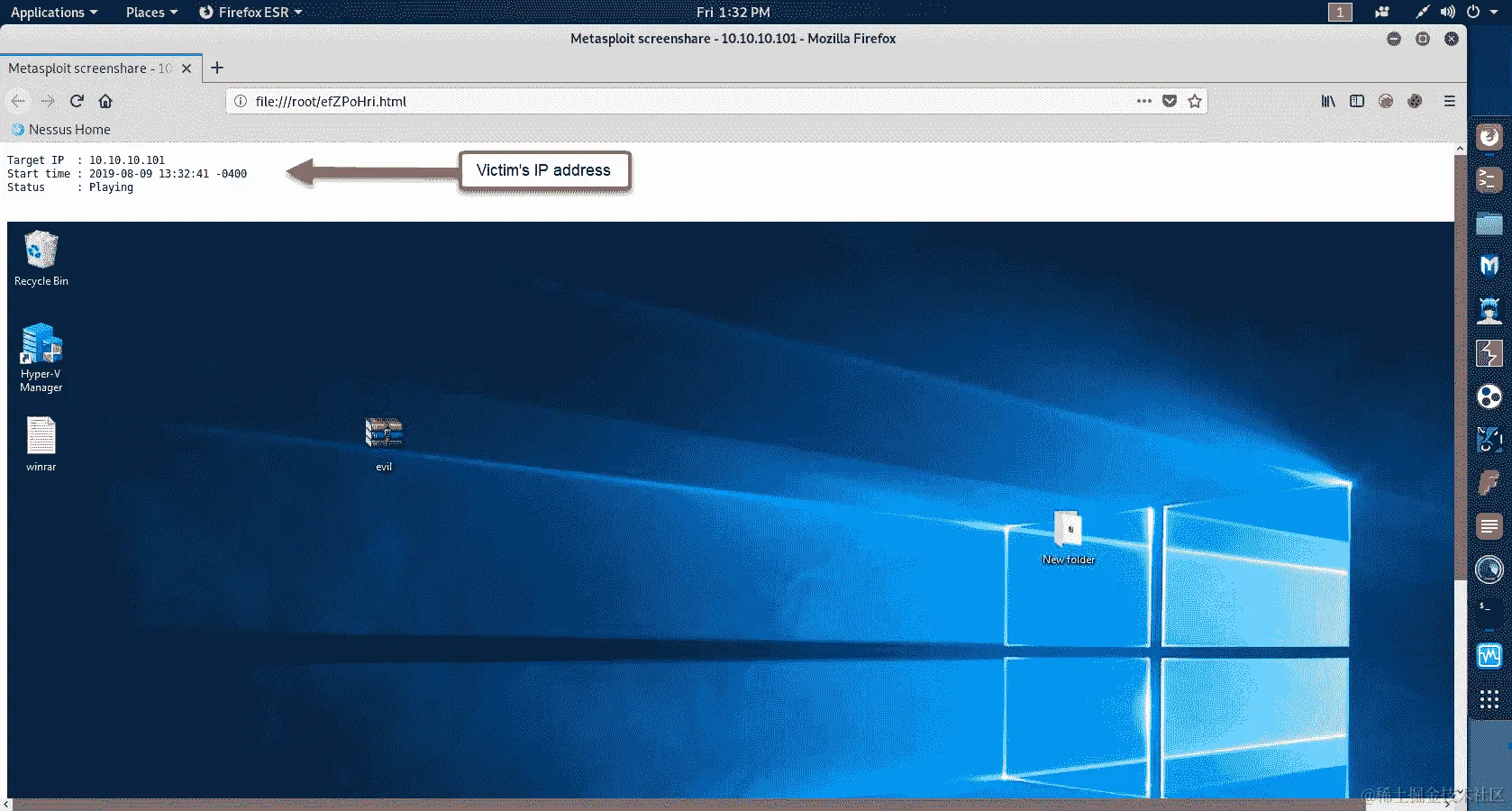1512x811 pixels.
Task: Launch Terminal from the dock
Action: coord(1489,180)
